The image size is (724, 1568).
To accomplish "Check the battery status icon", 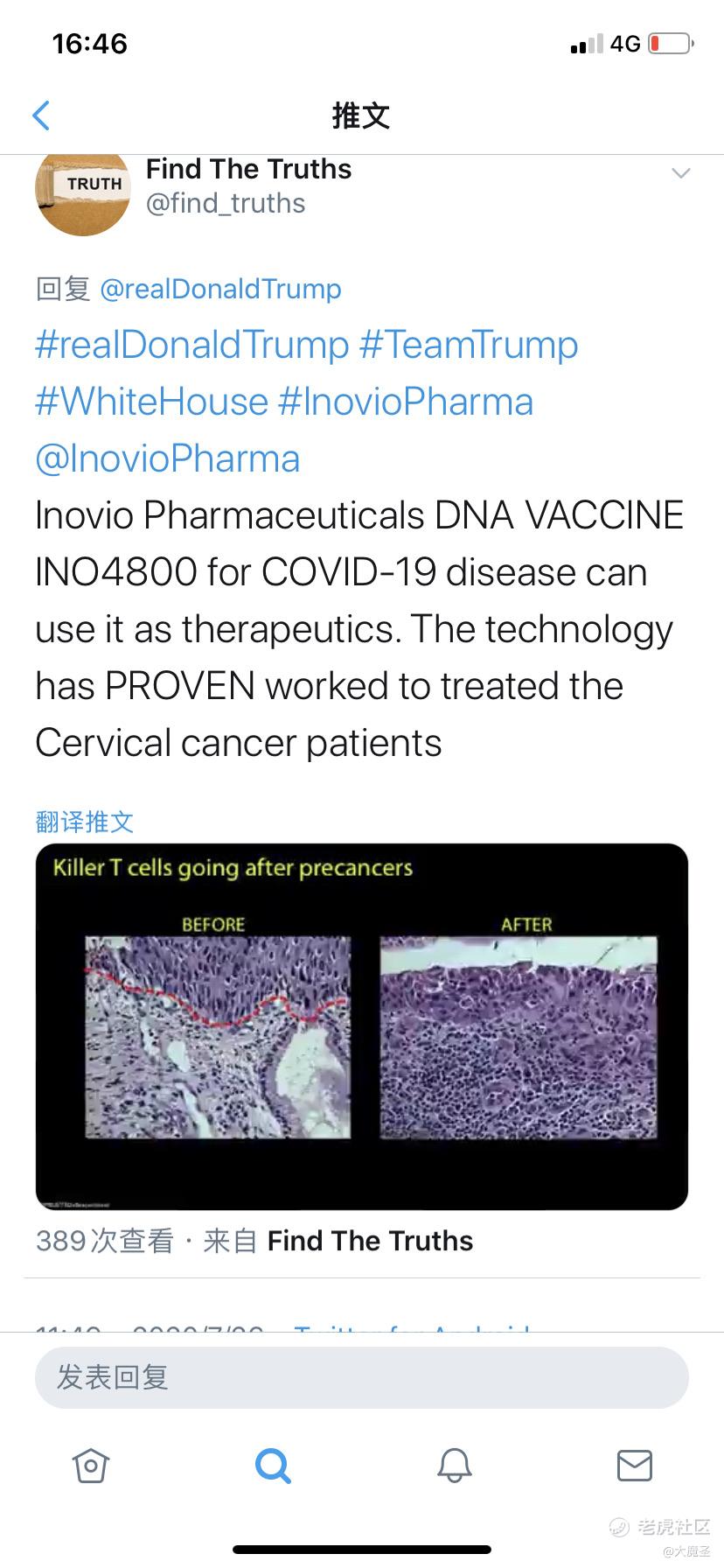I will click(x=672, y=44).
